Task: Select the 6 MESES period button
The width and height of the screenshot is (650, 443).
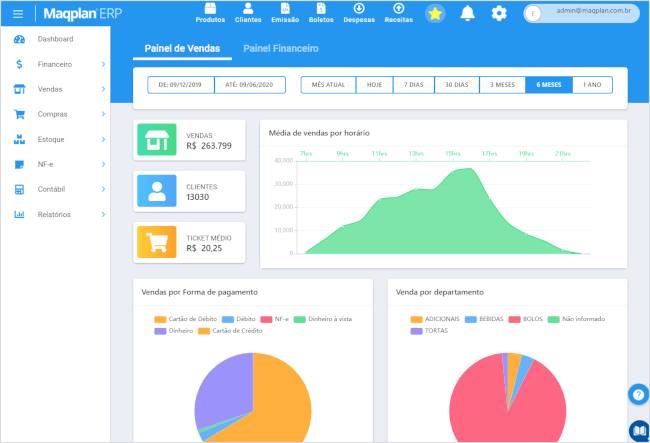Action: pos(549,85)
